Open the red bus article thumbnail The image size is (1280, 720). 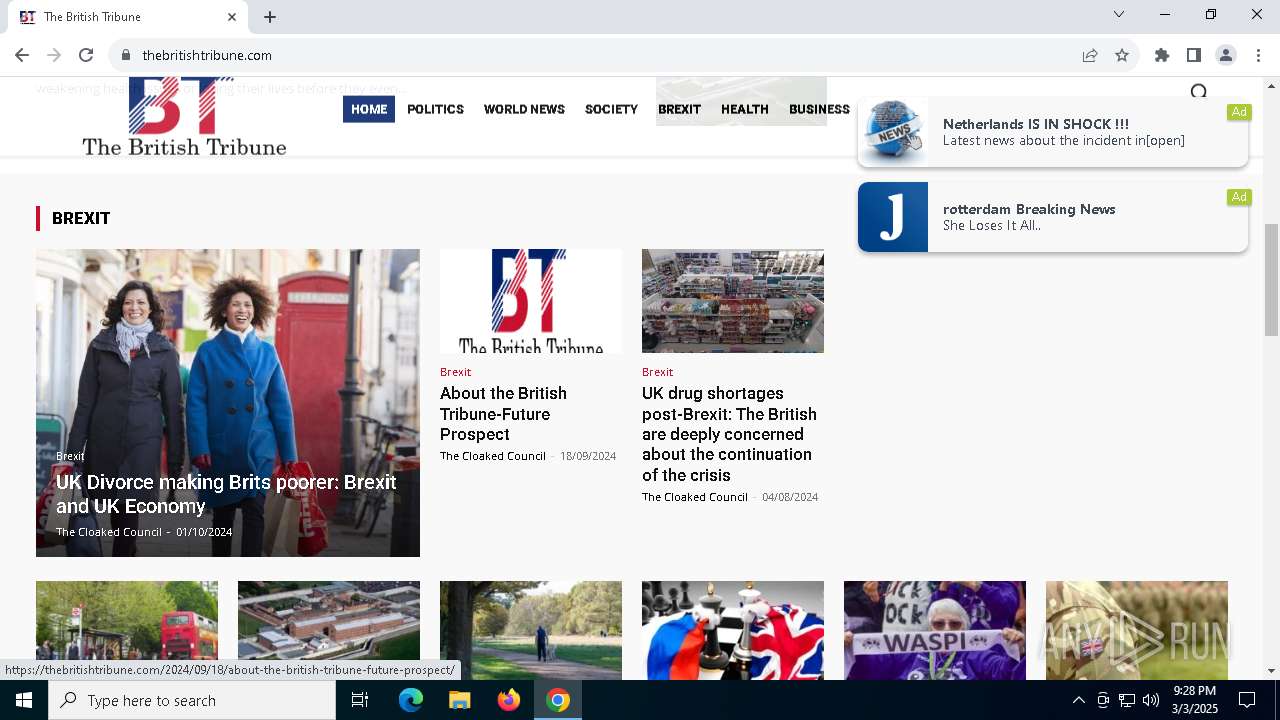coord(127,630)
